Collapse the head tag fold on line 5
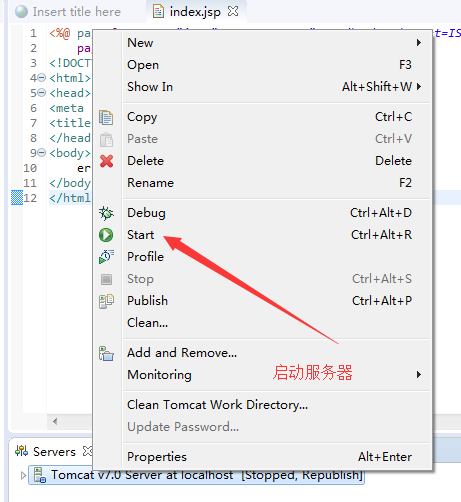This screenshot has width=461, height=502. click(41, 93)
